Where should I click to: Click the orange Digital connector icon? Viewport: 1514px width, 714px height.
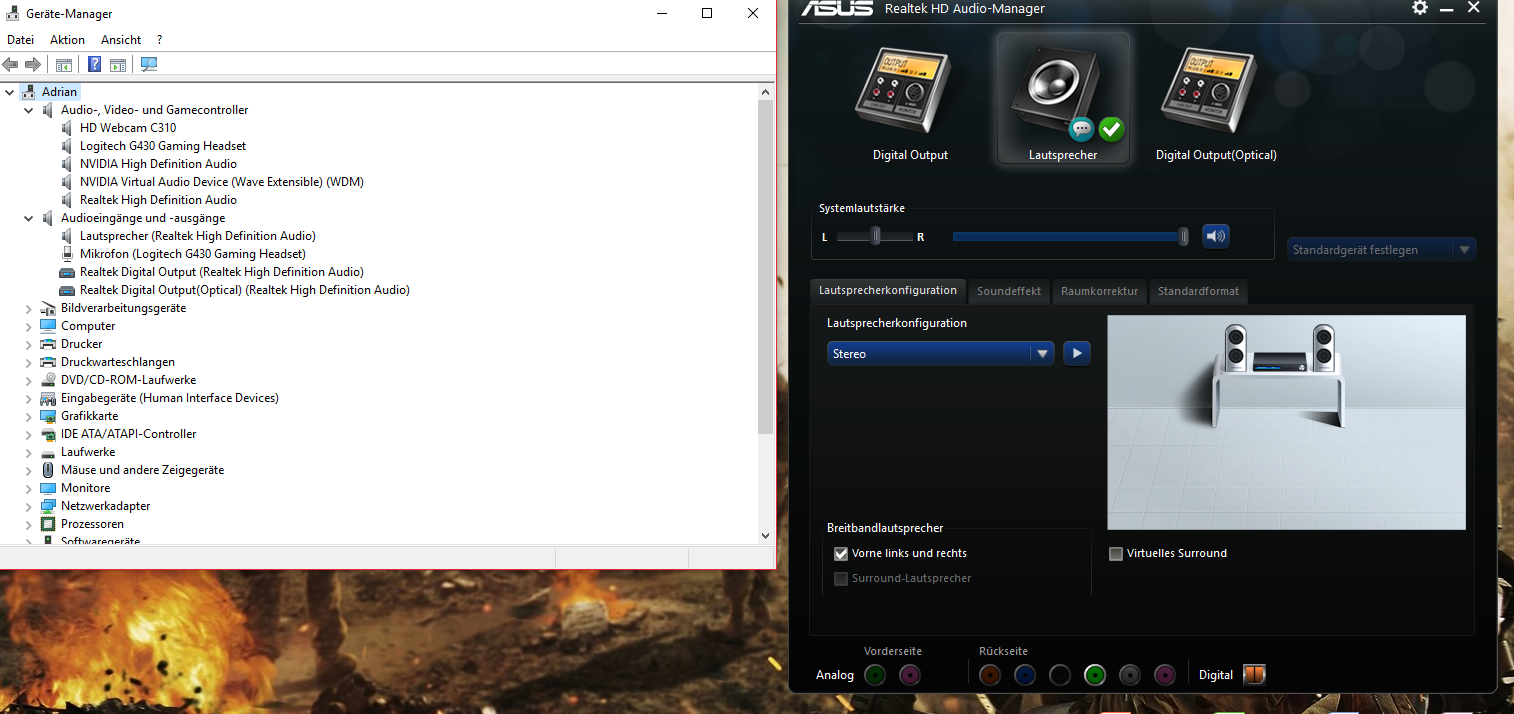click(1254, 675)
